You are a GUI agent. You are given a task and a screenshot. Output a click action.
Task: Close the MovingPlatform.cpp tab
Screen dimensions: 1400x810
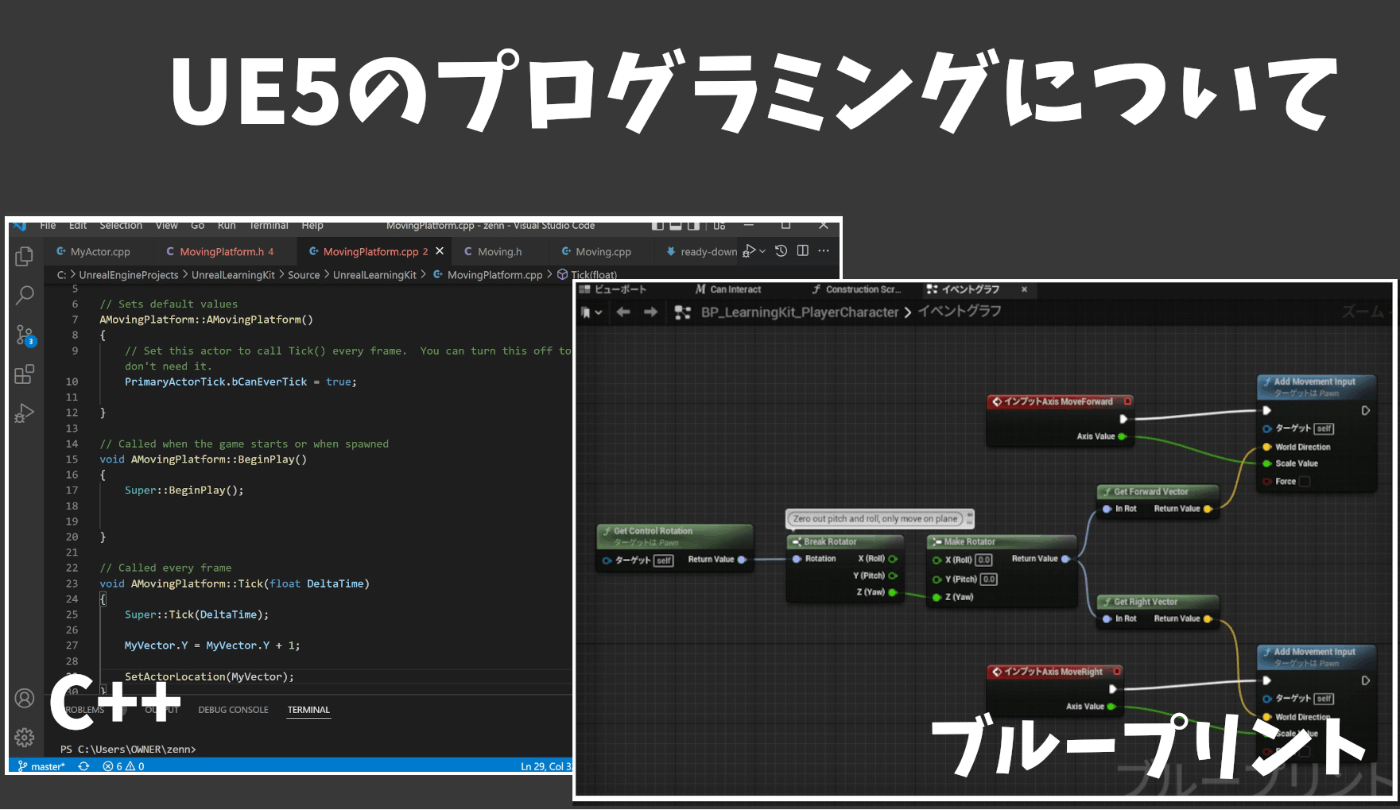point(439,251)
